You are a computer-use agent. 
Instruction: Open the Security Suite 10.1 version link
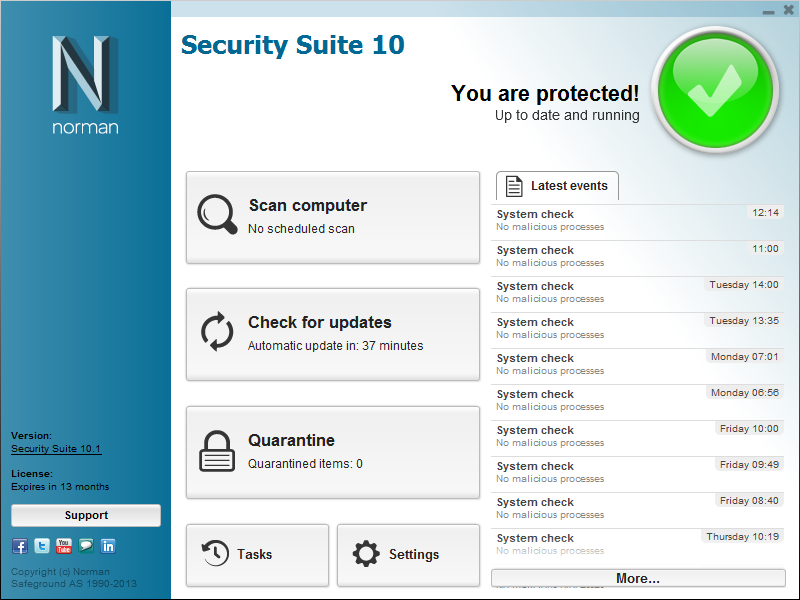click(x=56, y=450)
